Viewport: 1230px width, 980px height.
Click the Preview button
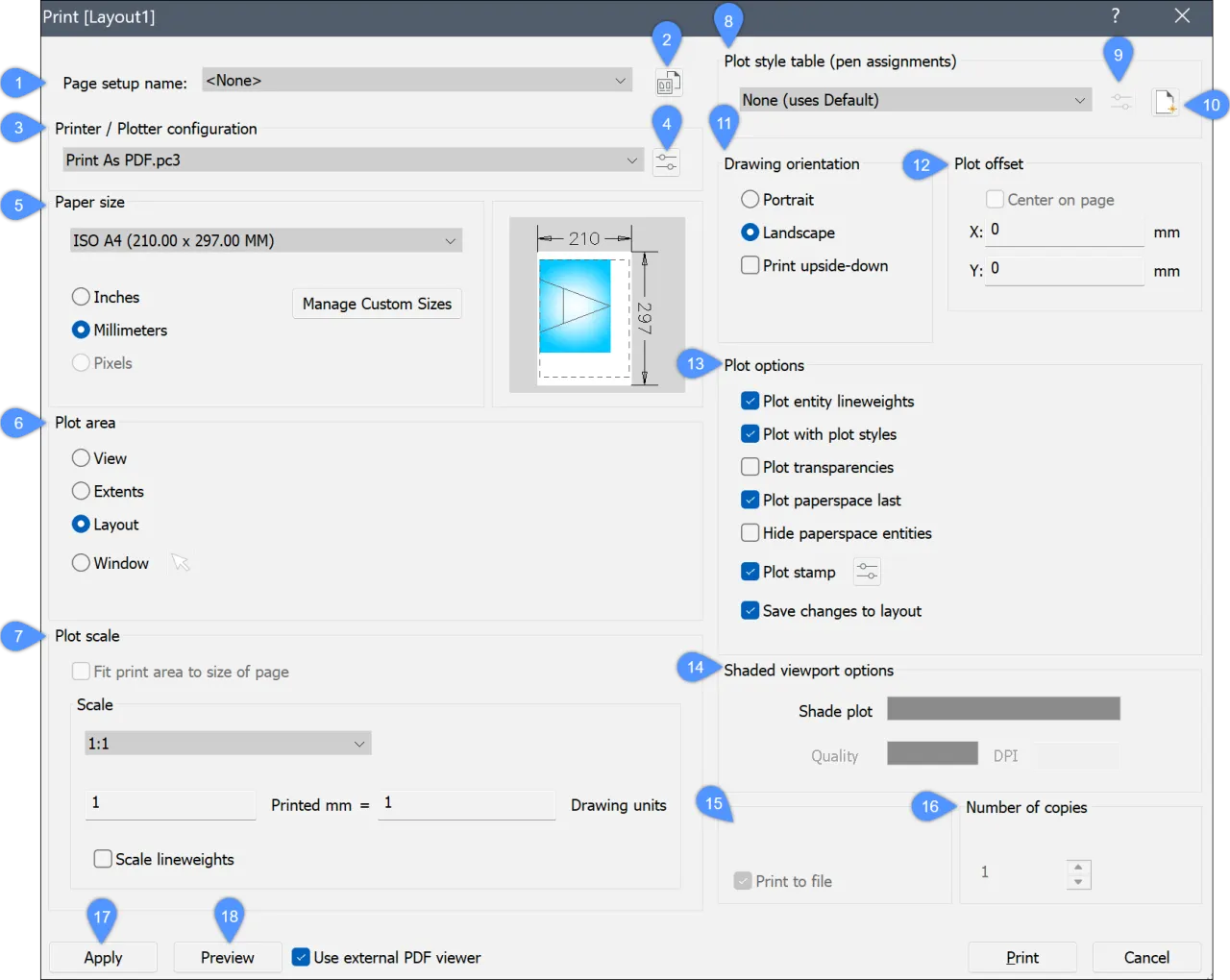pyautogui.click(x=227, y=957)
